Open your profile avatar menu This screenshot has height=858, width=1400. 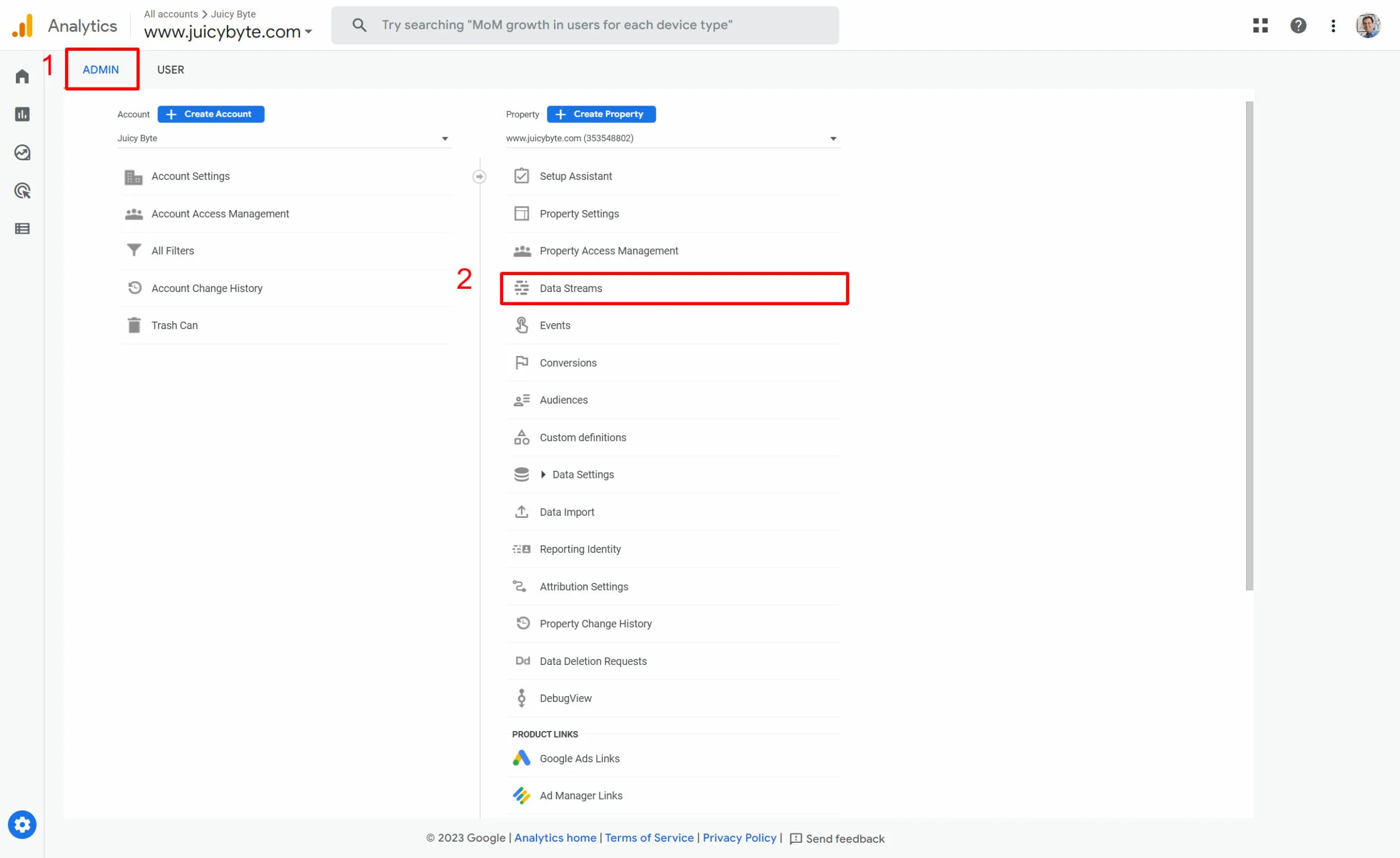point(1368,26)
